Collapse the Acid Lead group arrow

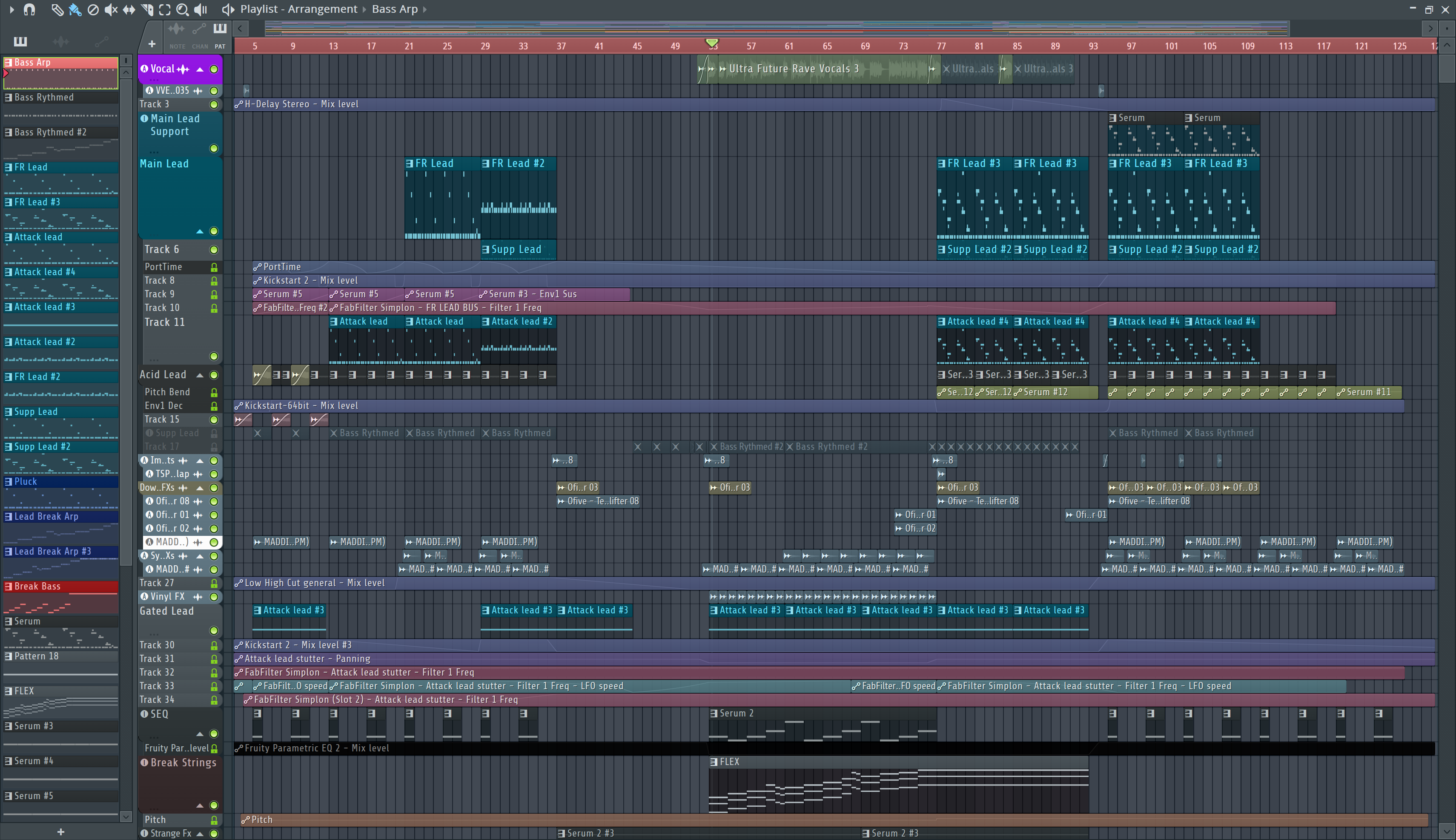pos(200,375)
